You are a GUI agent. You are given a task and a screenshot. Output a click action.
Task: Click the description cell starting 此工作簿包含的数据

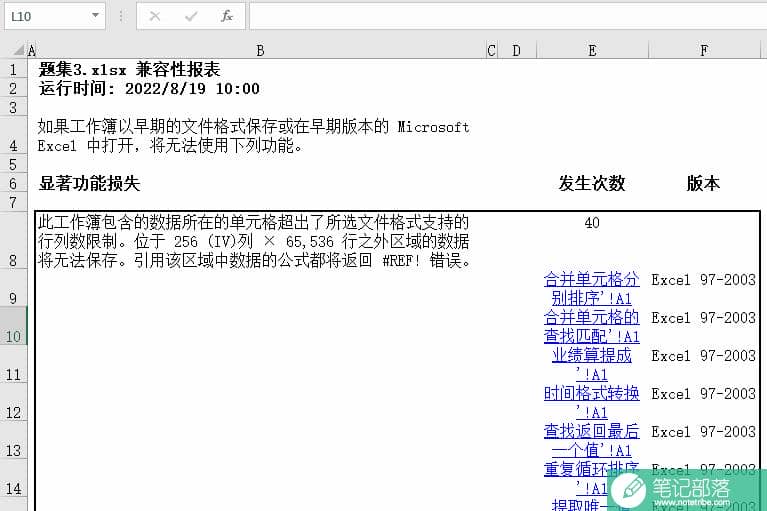[x=254, y=241]
